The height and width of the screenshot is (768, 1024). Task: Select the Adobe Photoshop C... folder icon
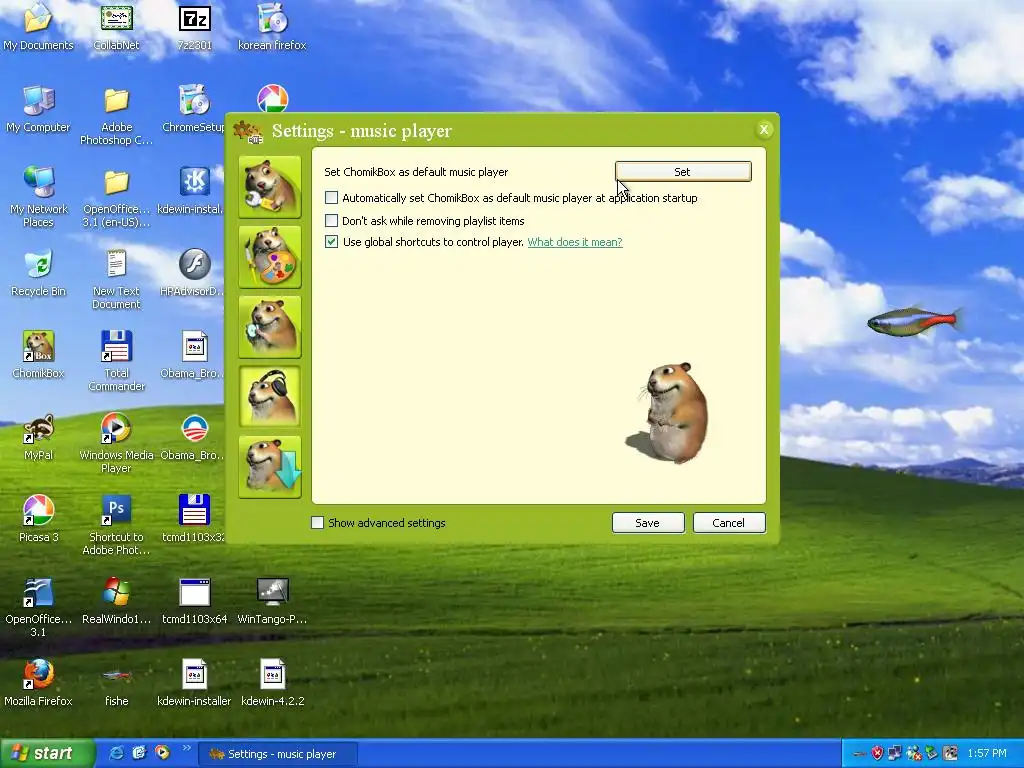[116, 115]
